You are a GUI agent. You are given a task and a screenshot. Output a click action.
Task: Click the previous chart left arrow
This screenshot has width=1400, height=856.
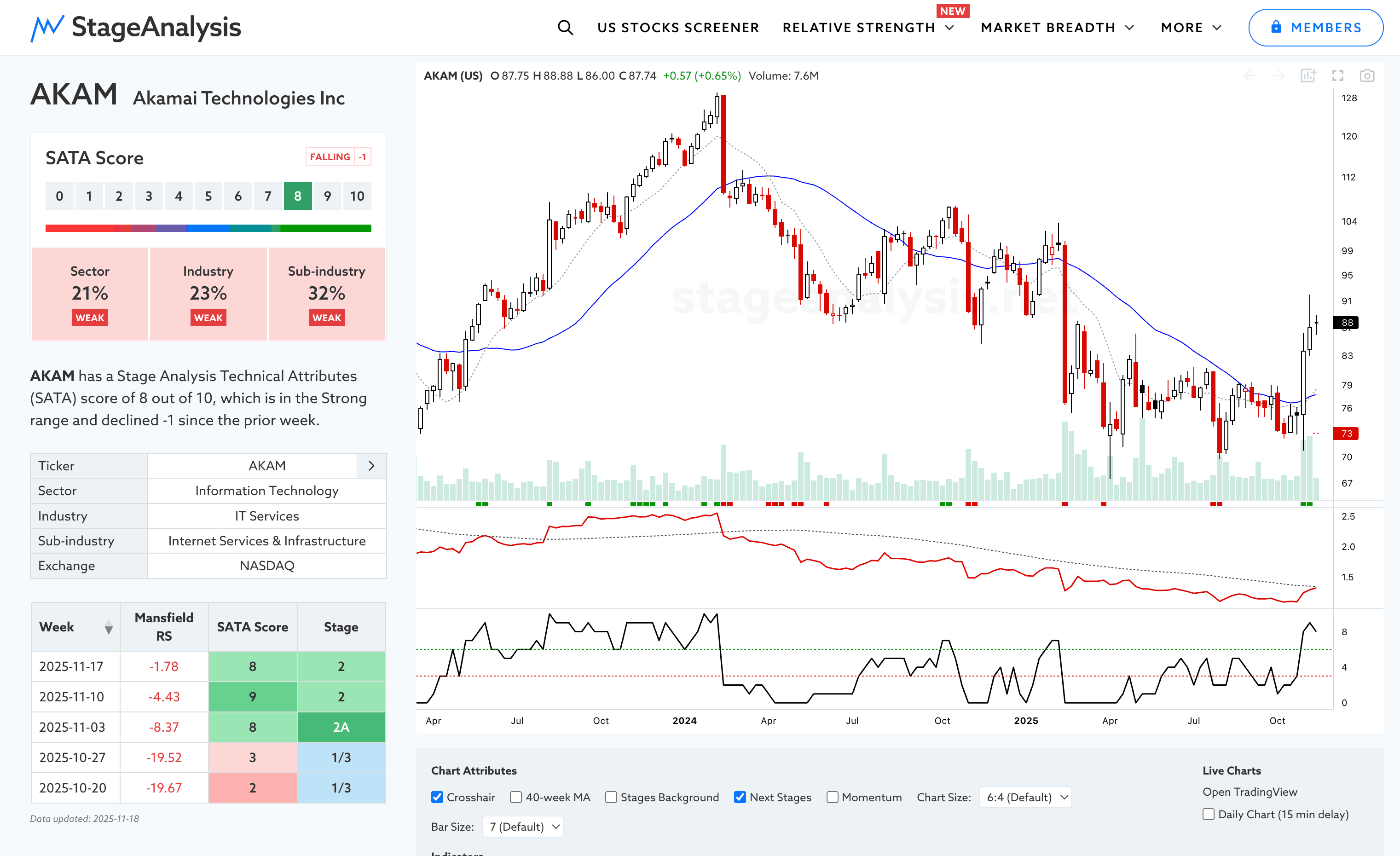point(1250,75)
